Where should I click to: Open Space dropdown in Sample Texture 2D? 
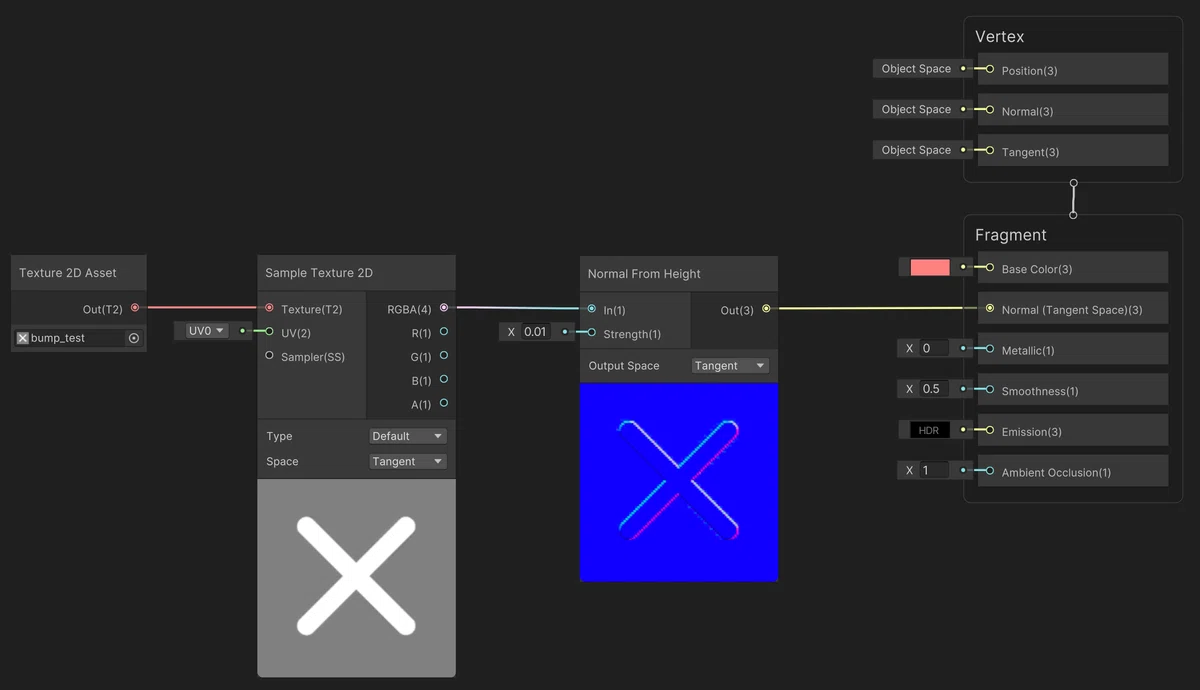[x=408, y=461]
